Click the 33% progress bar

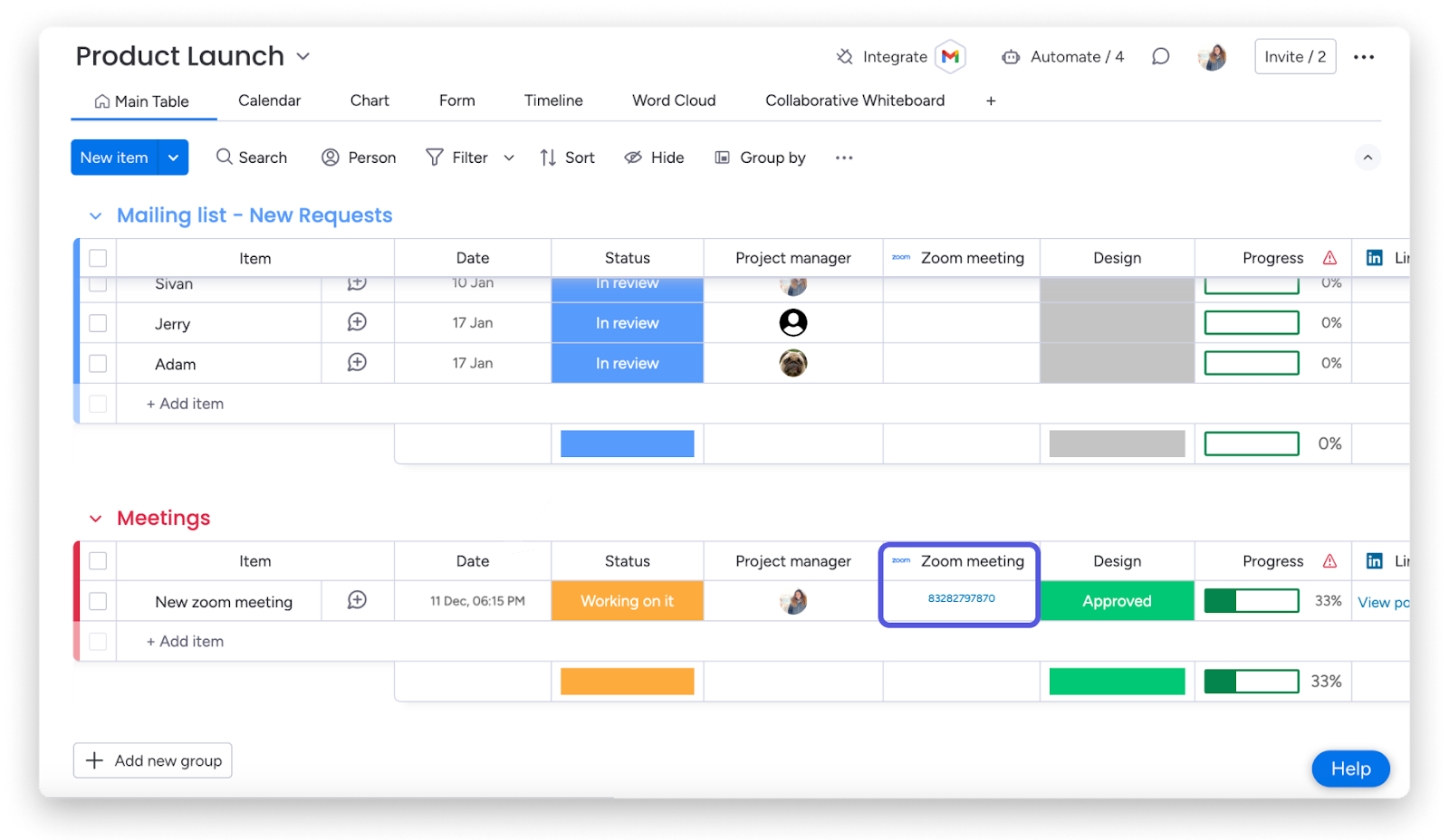pyautogui.click(x=1251, y=600)
